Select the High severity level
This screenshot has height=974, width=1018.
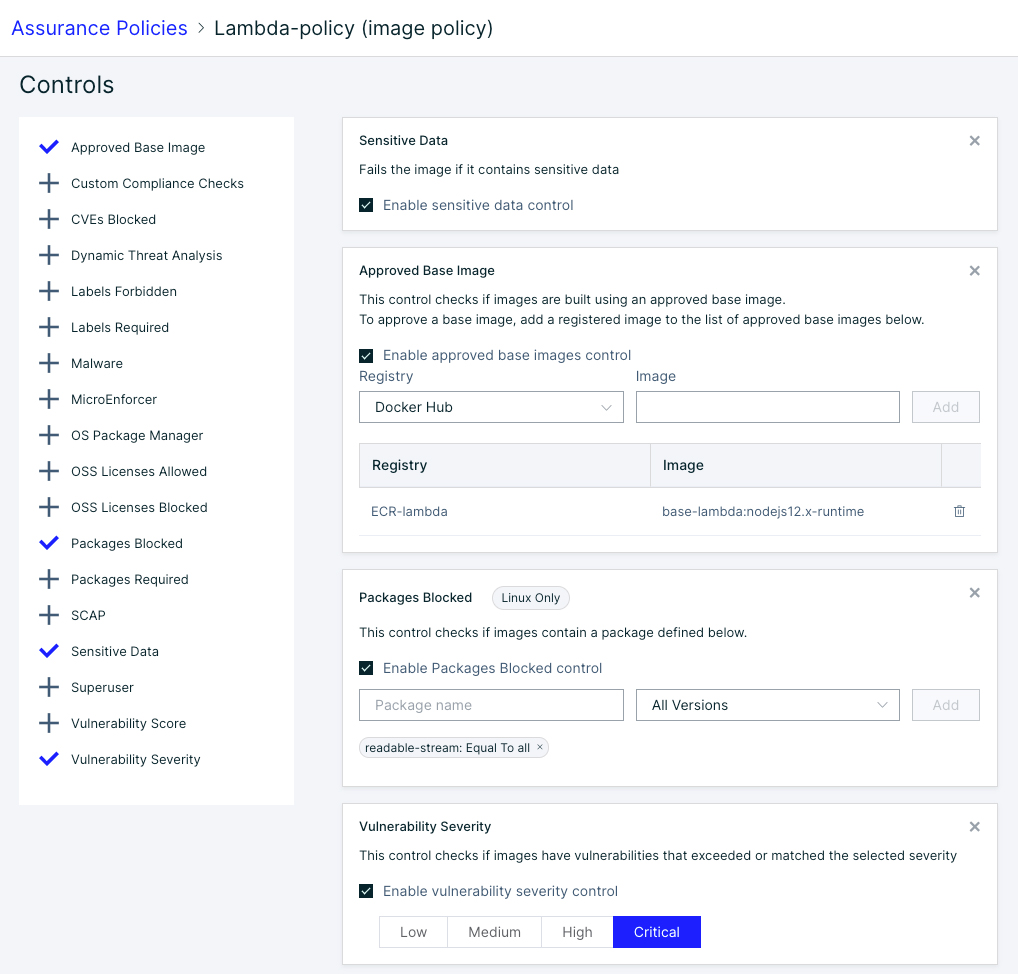(x=577, y=932)
